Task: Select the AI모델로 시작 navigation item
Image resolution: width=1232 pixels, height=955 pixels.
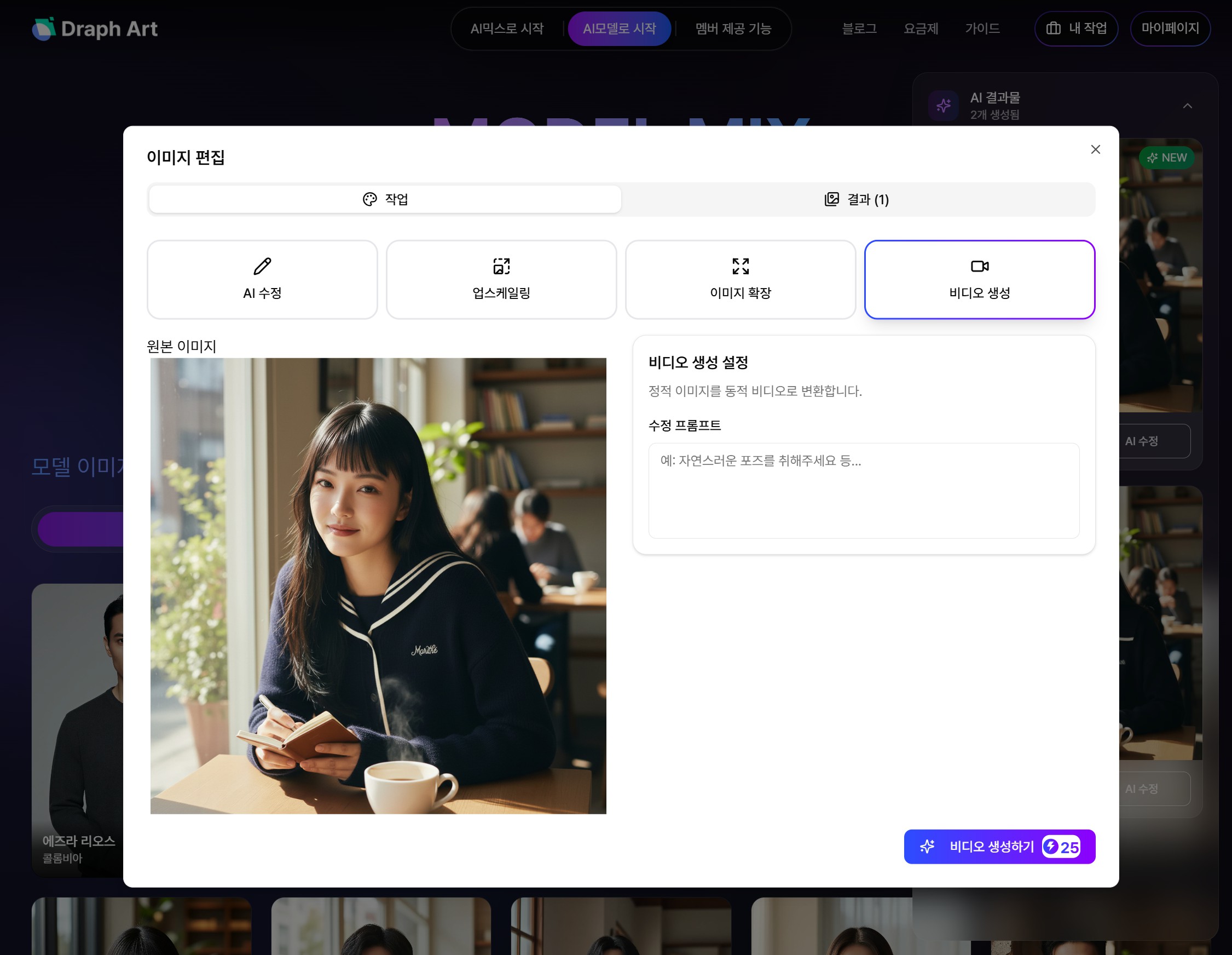Action: [x=620, y=28]
